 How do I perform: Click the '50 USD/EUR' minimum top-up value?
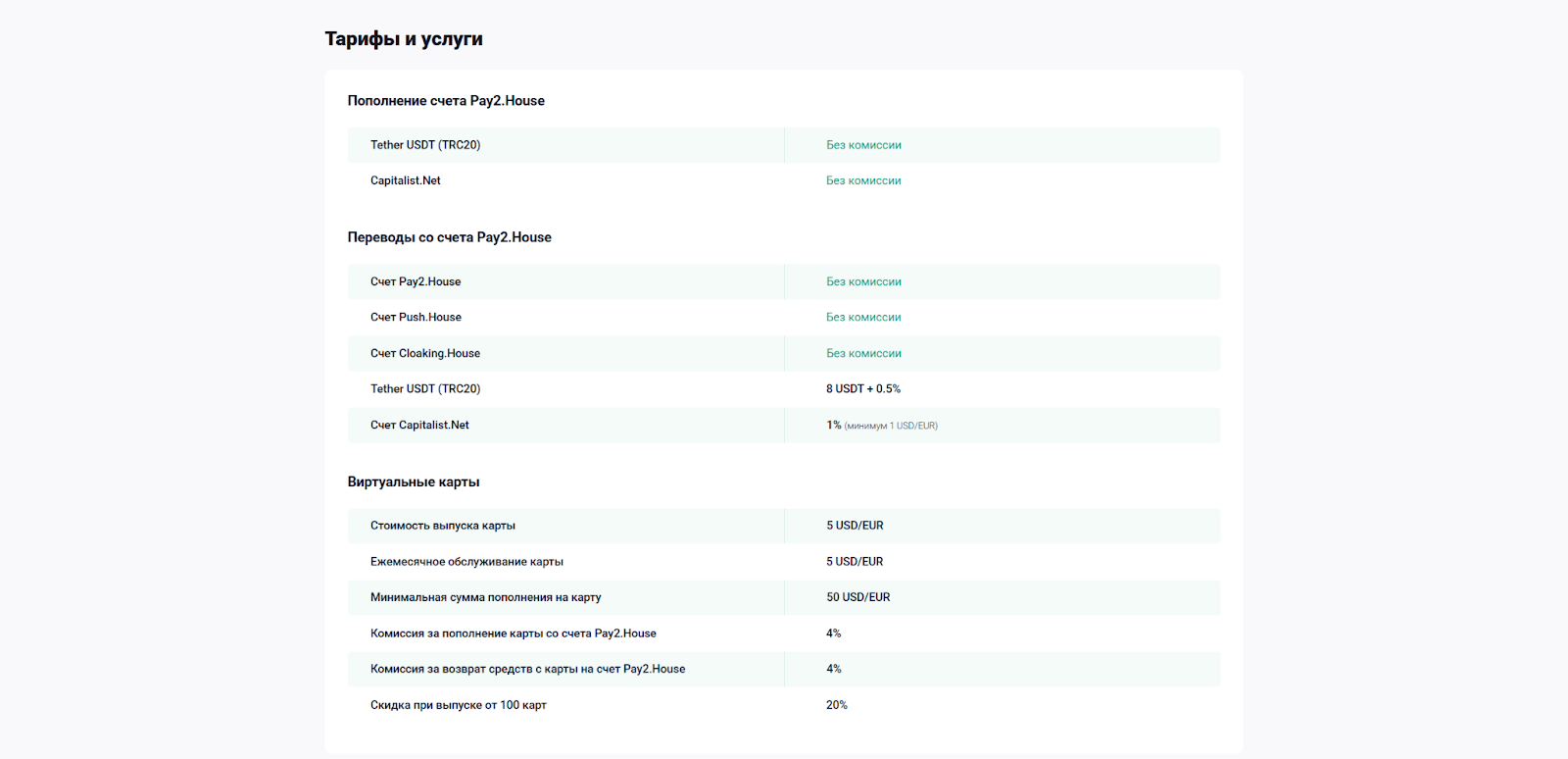[x=858, y=597]
